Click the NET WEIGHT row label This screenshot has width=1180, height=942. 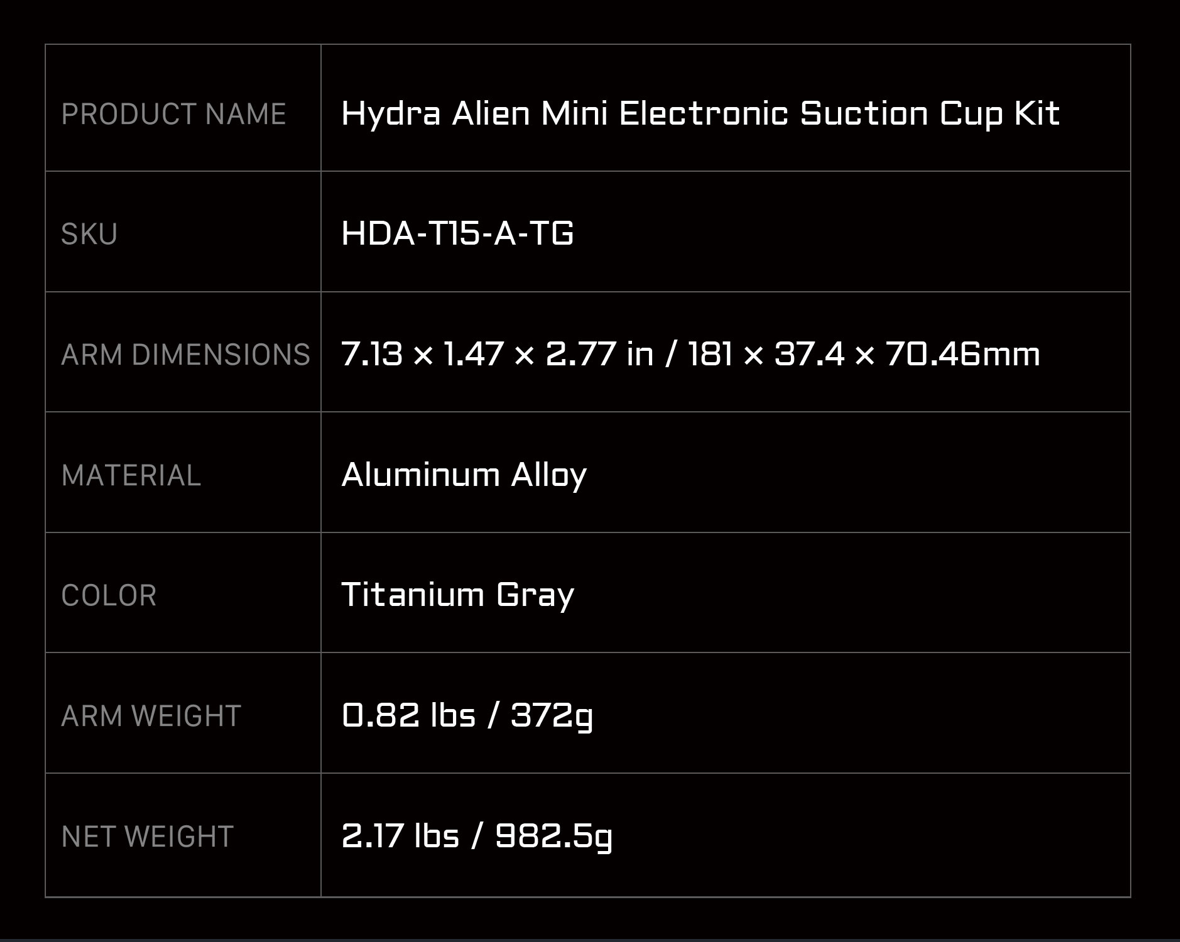tap(147, 836)
